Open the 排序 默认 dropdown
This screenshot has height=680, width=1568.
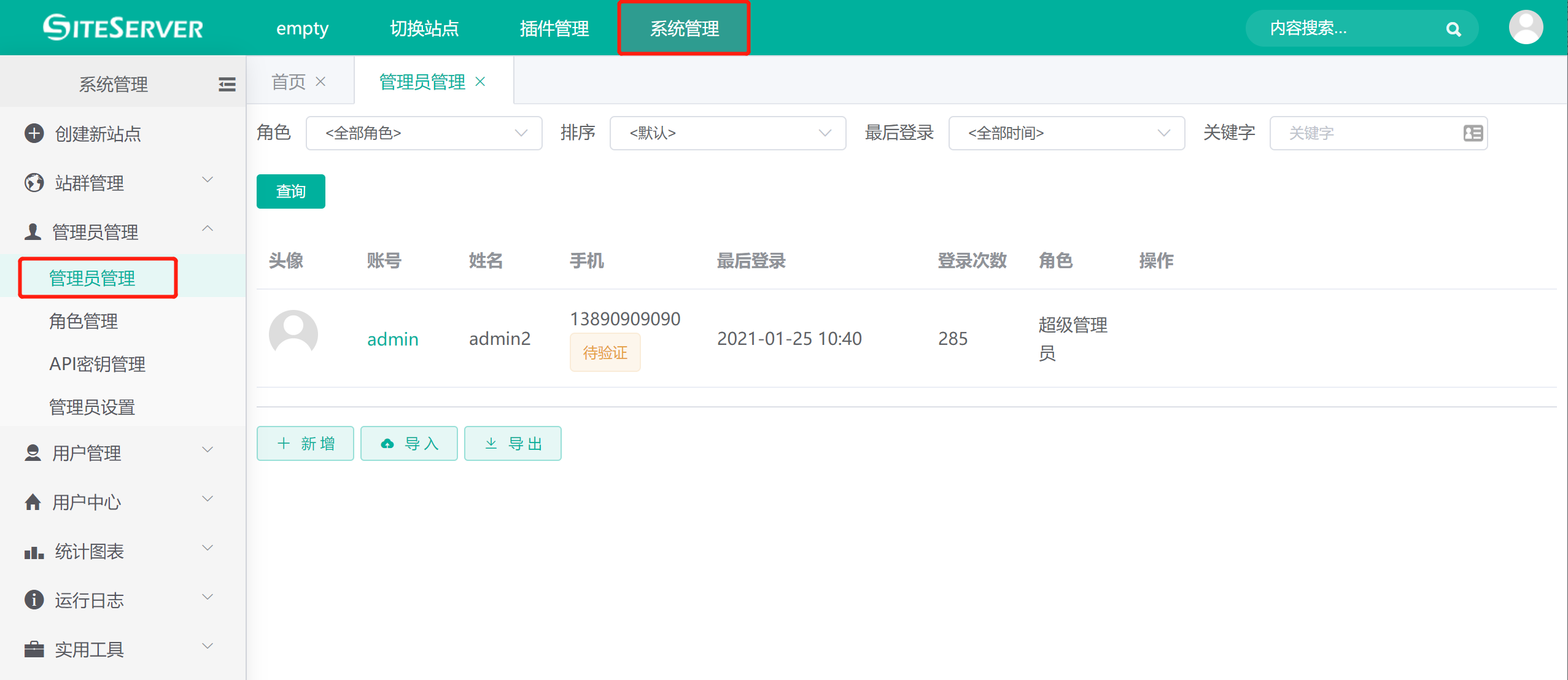click(x=728, y=133)
